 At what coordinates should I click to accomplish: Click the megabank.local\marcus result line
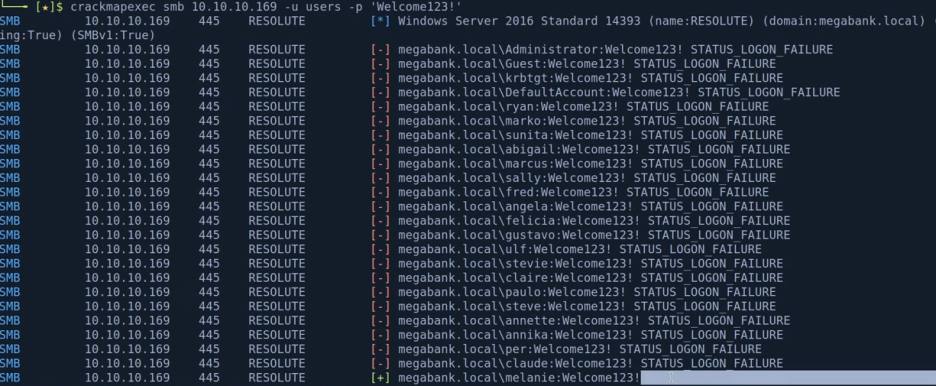590,163
